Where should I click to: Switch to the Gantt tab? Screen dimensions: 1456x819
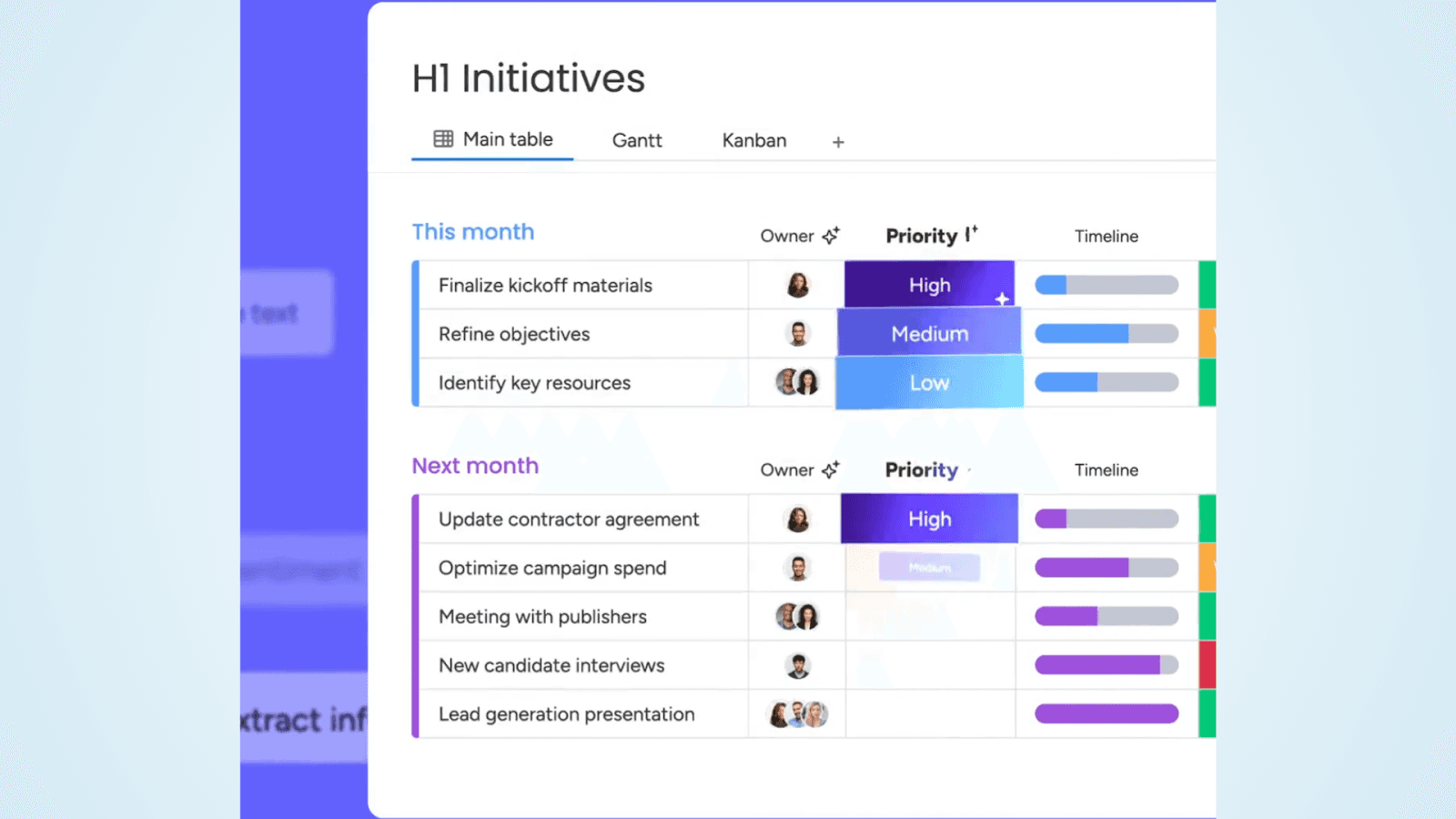click(x=637, y=140)
